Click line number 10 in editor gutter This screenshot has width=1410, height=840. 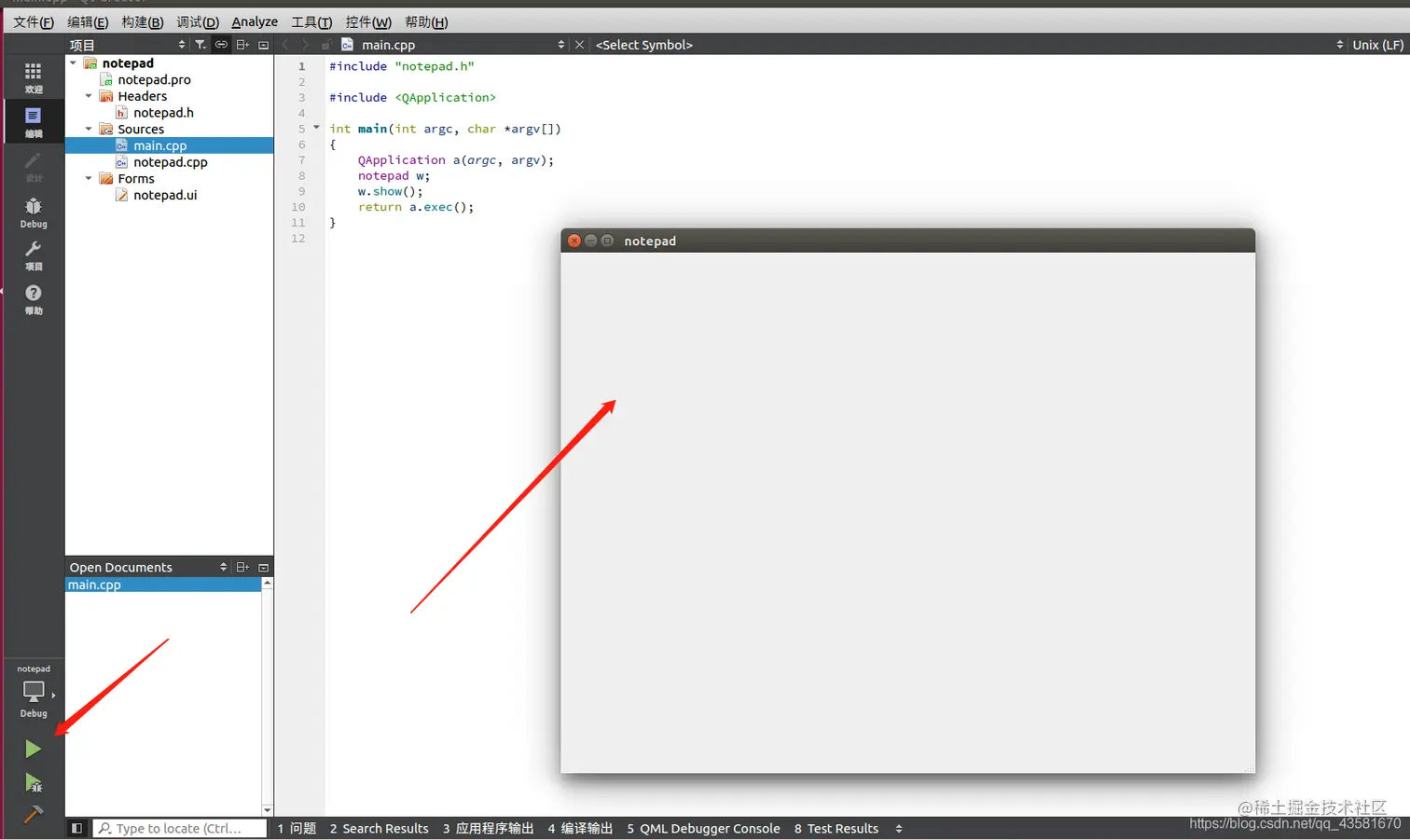click(298, 207)
